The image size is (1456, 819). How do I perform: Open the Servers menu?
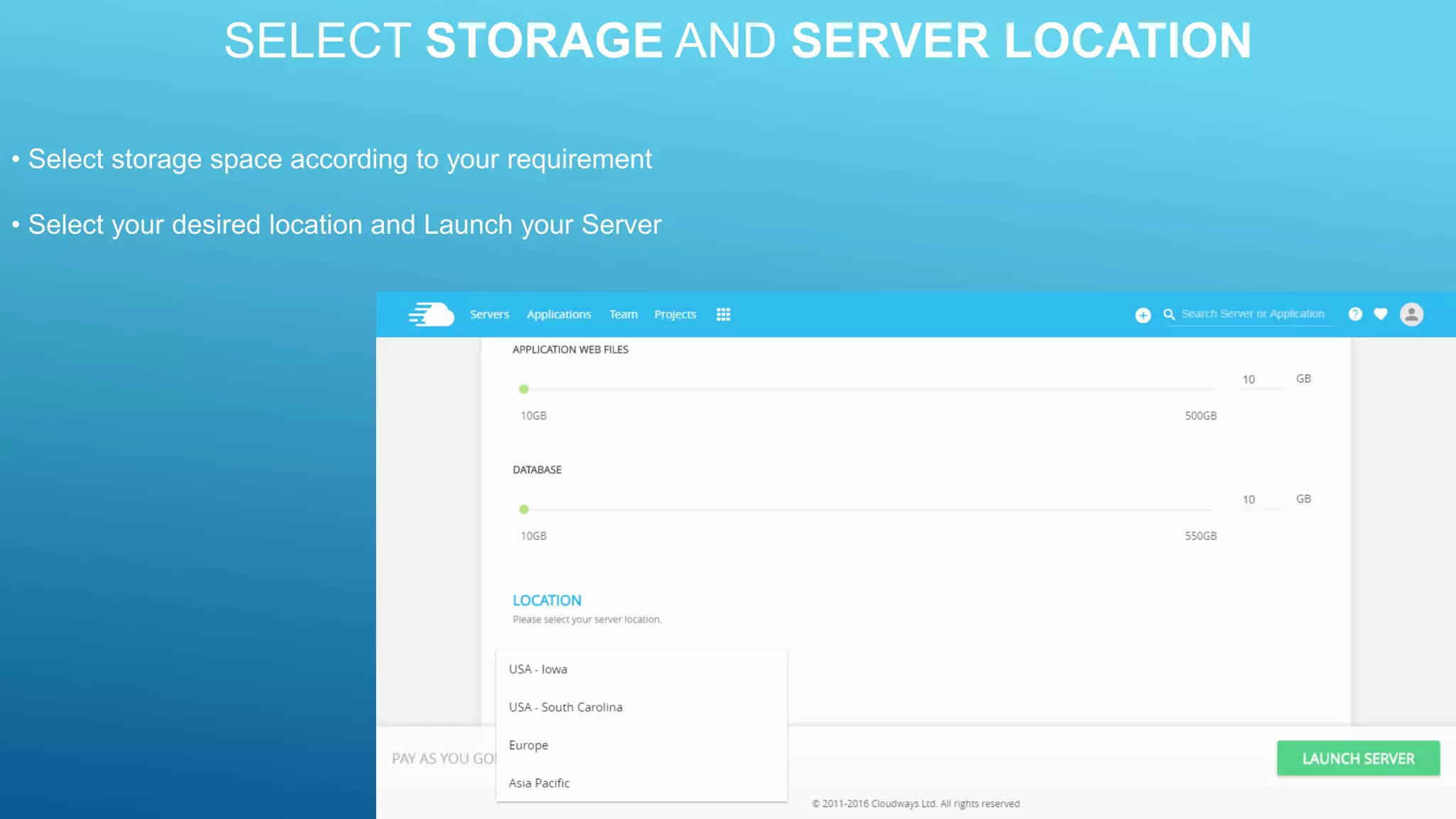pyautogui.click(x=489, y=314)
